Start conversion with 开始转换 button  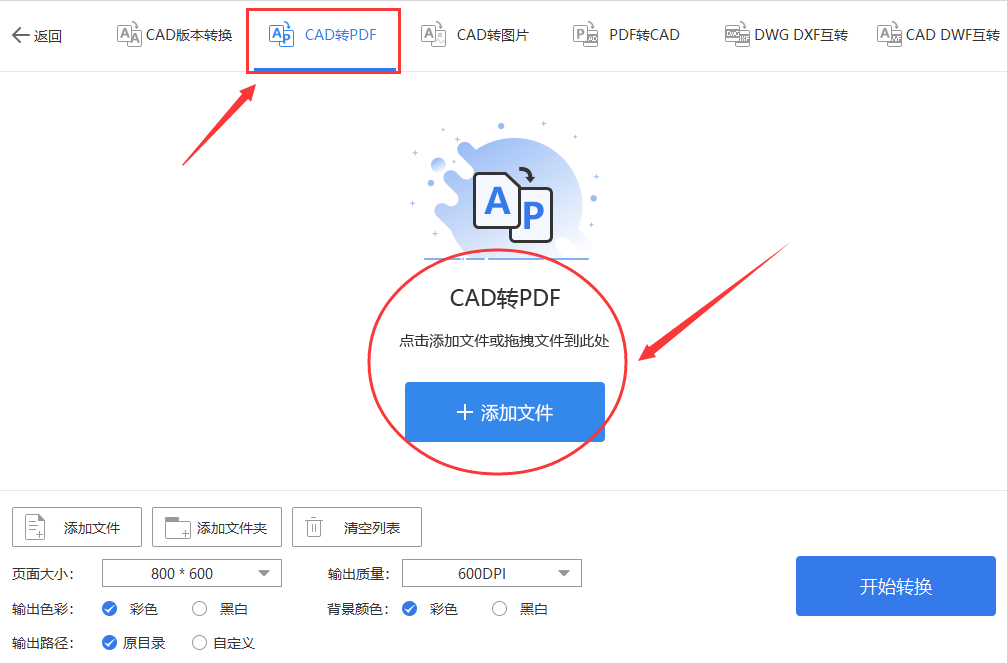click(x=896, y=586)
